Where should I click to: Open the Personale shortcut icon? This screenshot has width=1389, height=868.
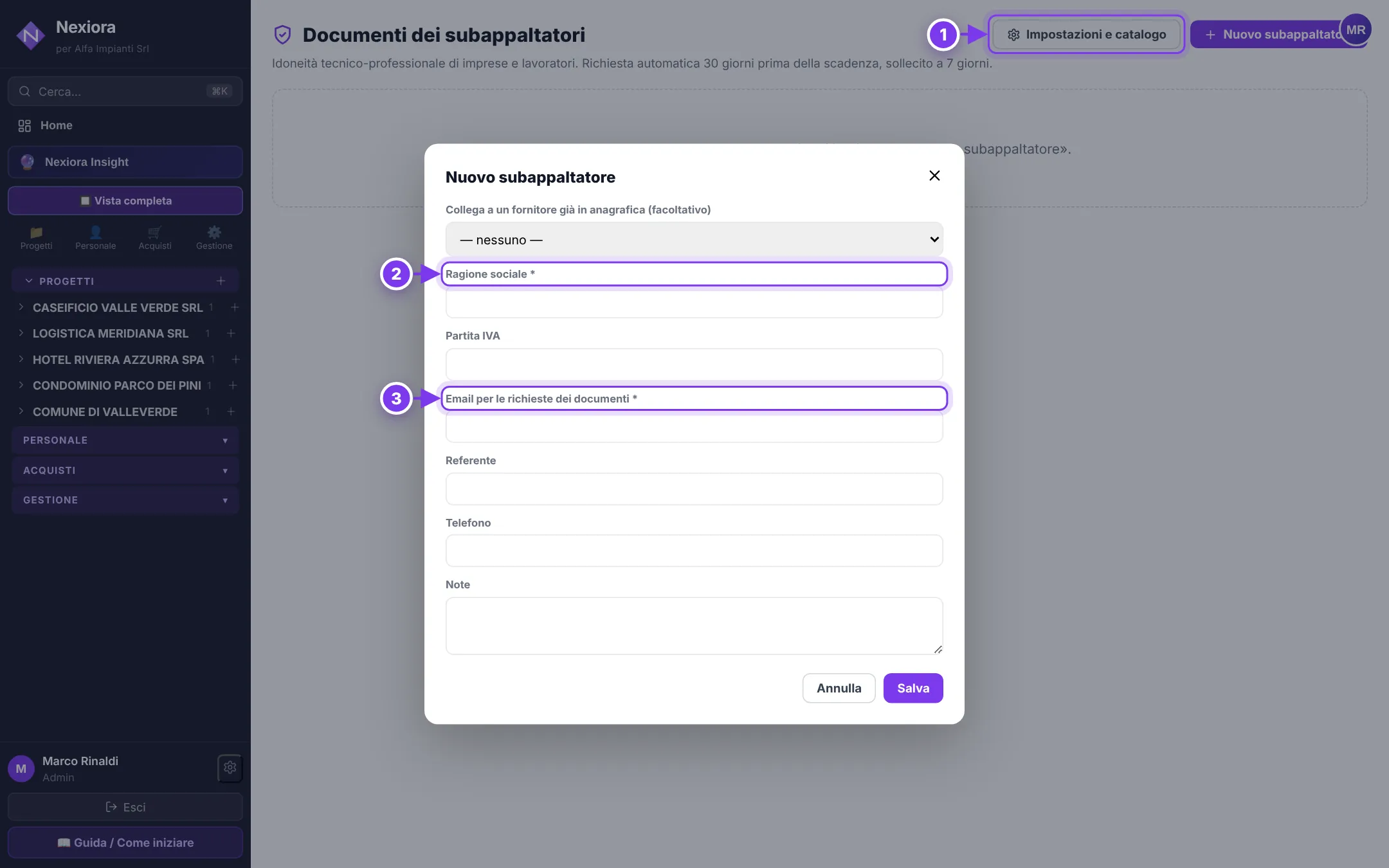(x=96, y=238)
